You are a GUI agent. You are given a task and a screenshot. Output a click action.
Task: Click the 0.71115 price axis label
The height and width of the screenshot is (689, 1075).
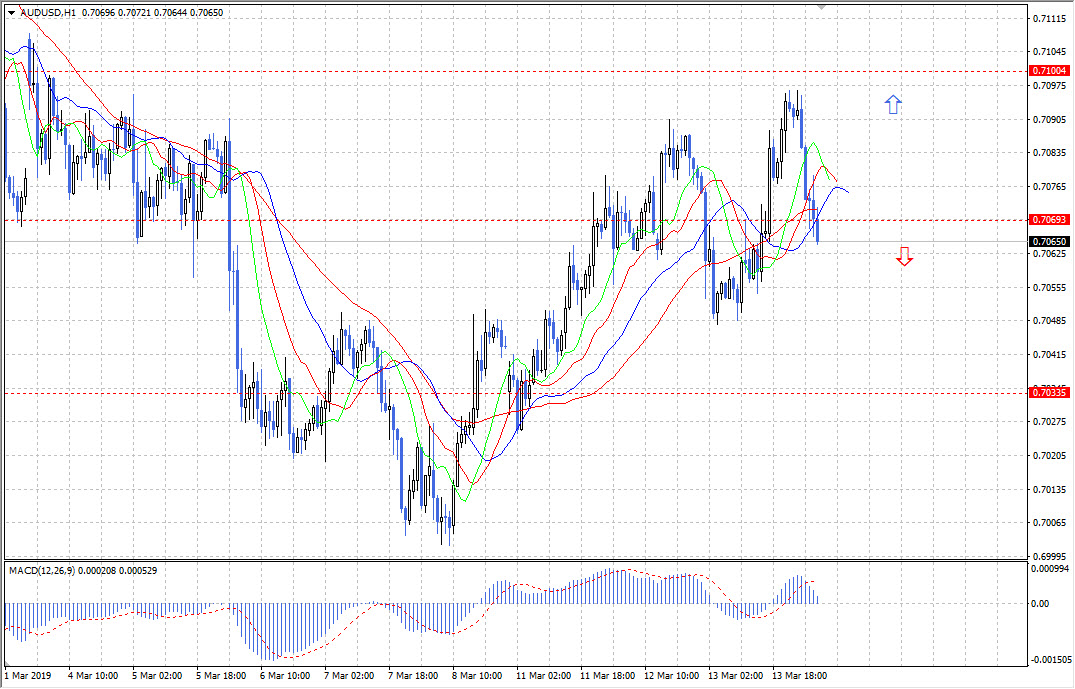click(1050, 19)
